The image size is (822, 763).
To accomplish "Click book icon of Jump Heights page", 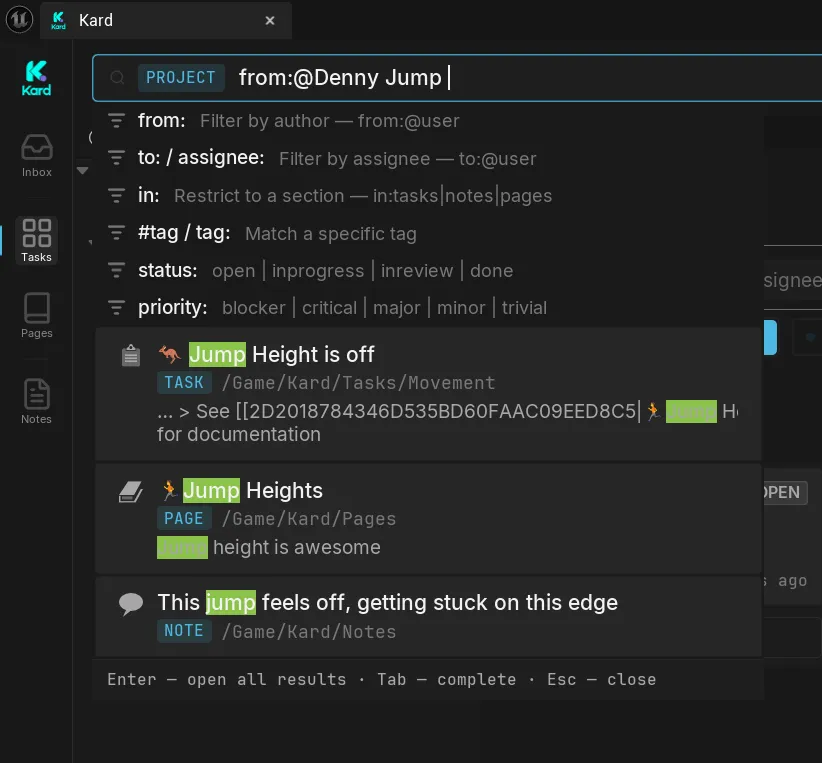I will tap(131, 492).
